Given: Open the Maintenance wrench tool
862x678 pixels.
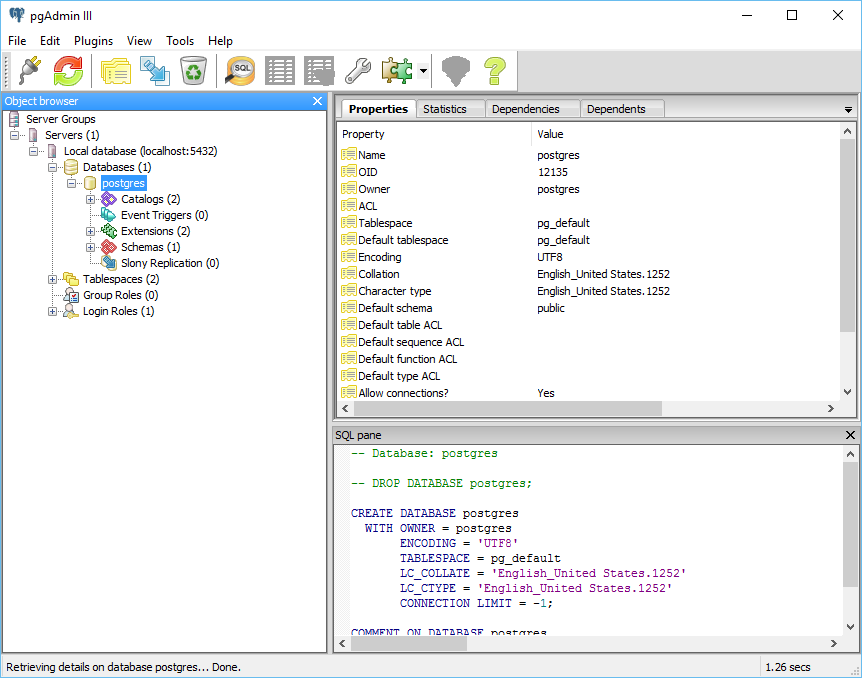Looking at the screenshot, I should [x=358, y=70].
